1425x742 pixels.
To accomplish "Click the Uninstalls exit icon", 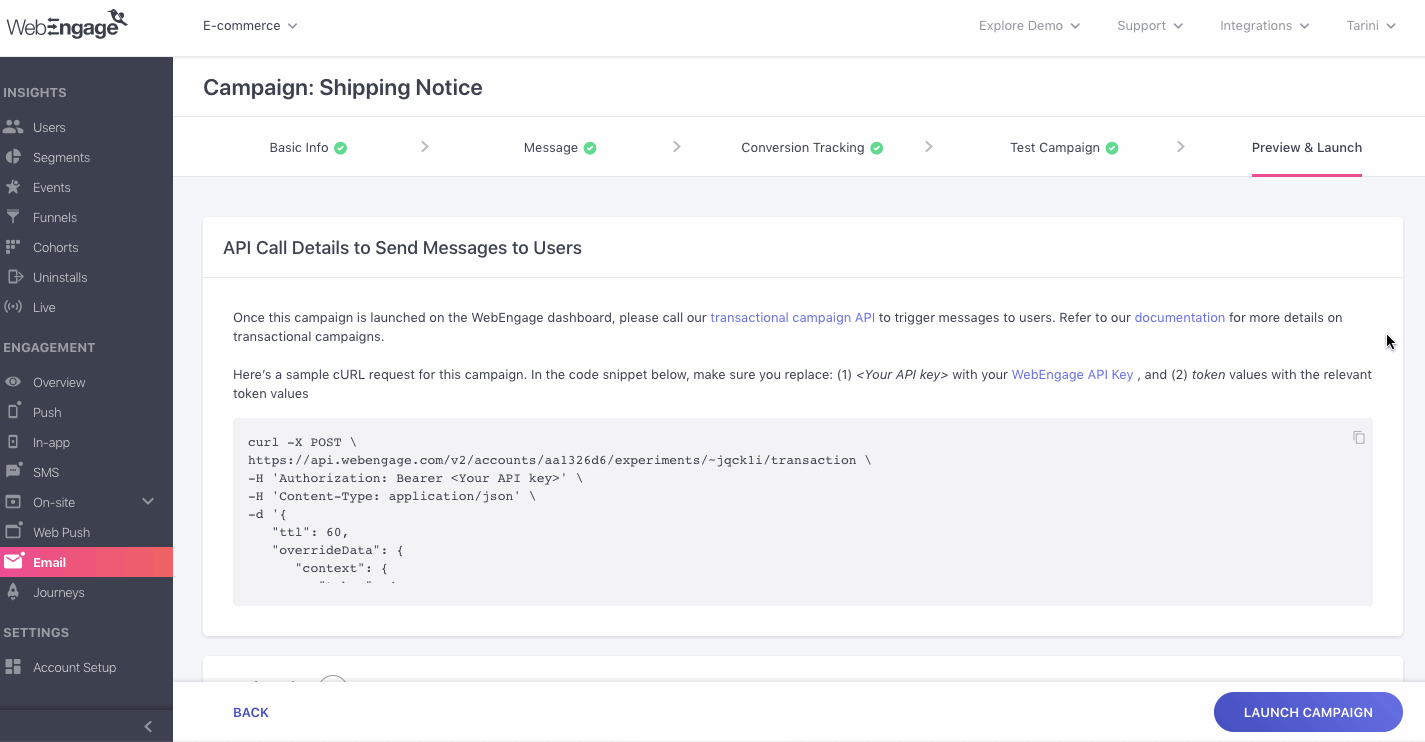I will coord(13,277).
